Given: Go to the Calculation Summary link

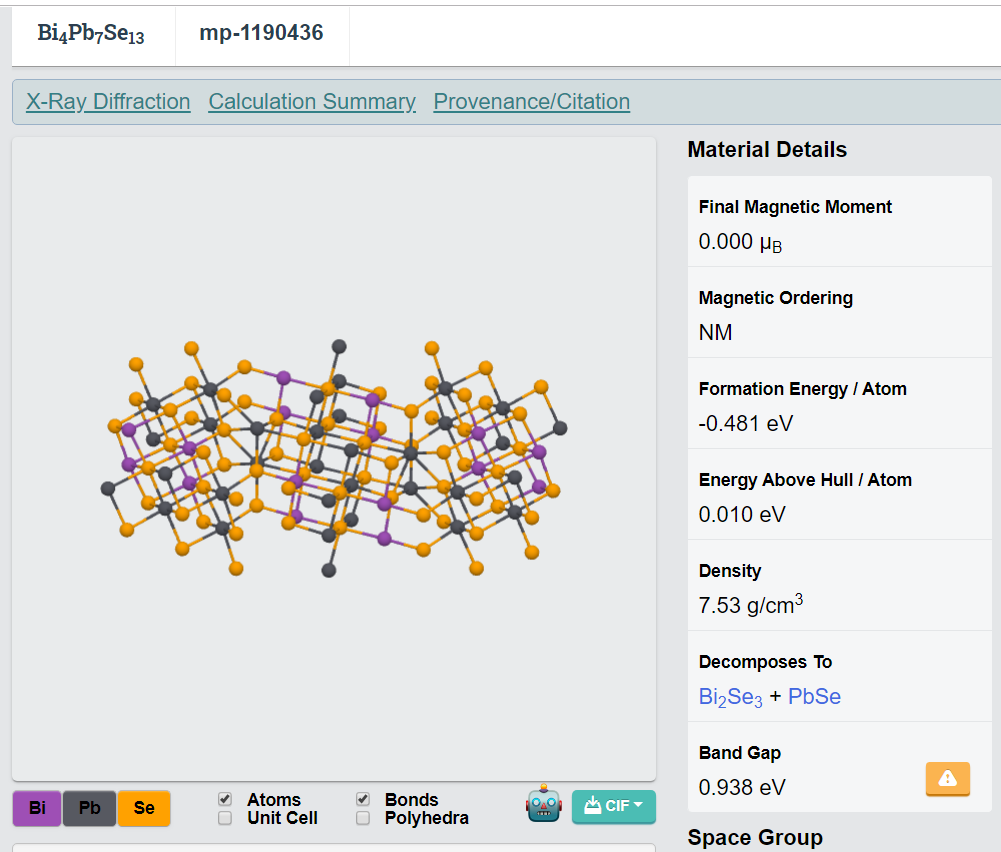Looking at the screenshot, I should pyautogui.click(x=312, y=102).
